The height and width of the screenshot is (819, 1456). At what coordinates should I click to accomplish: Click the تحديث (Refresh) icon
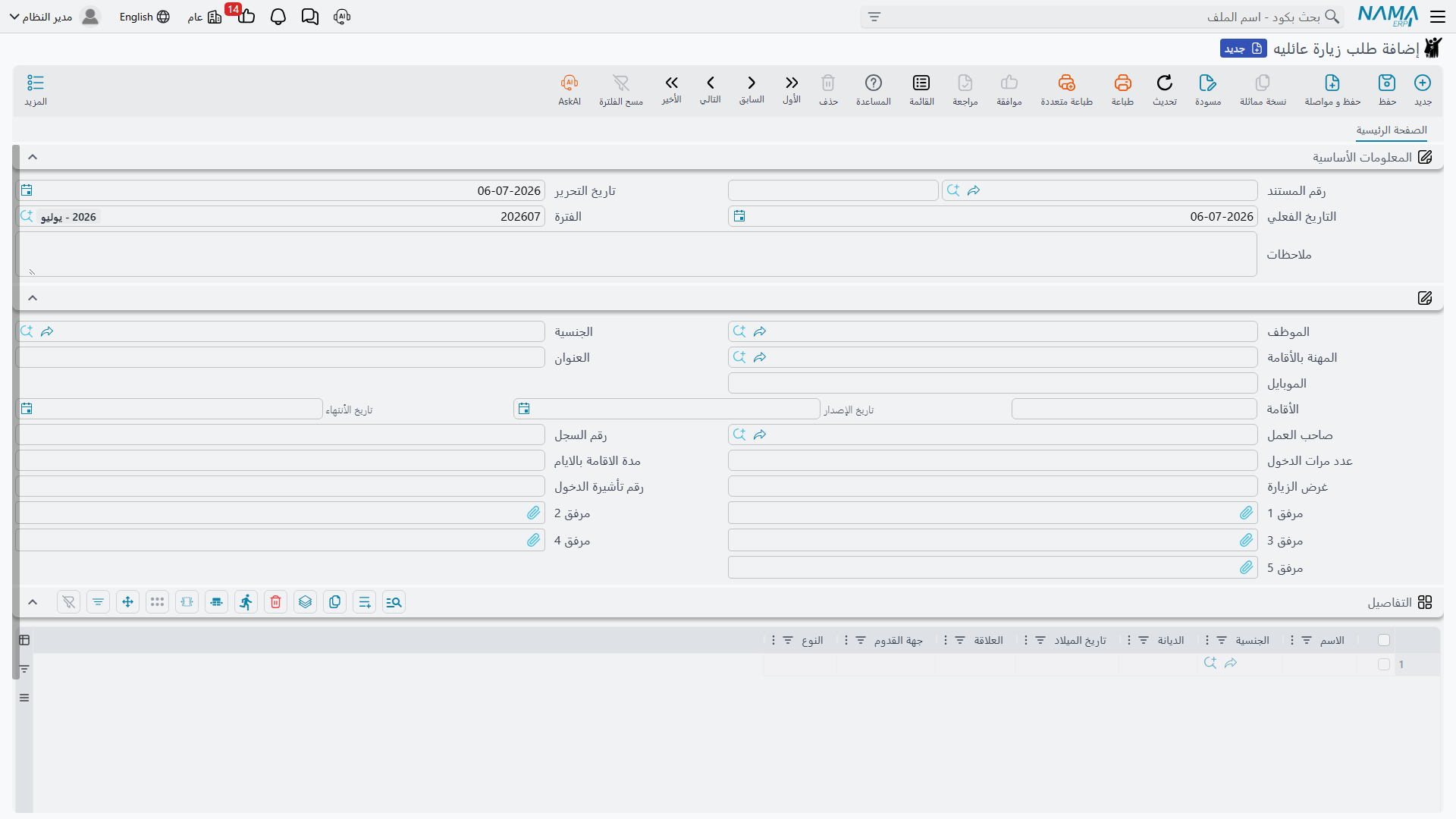(x=1165, y=83)
